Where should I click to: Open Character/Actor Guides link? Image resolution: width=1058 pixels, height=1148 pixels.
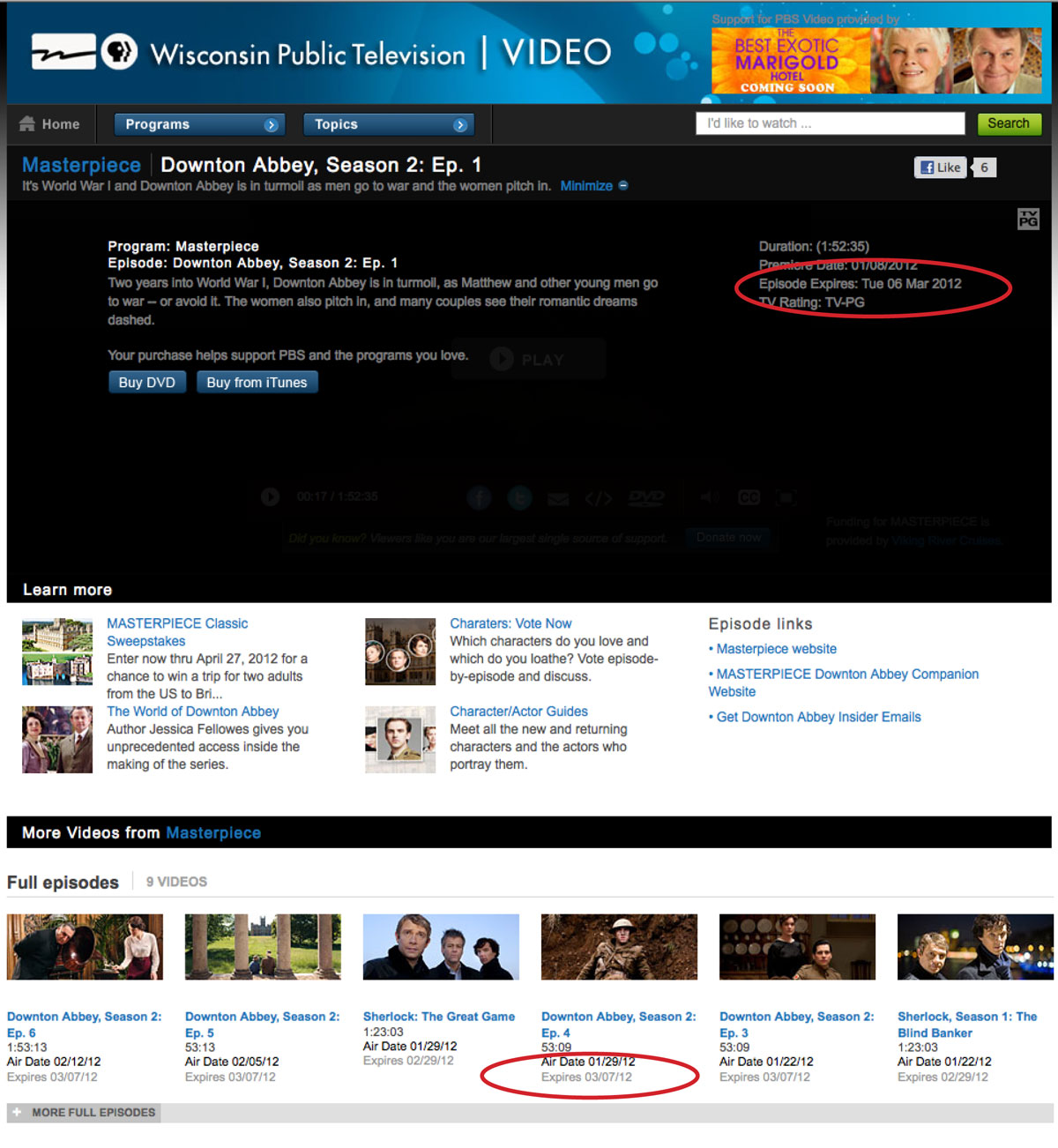(518, 712)
